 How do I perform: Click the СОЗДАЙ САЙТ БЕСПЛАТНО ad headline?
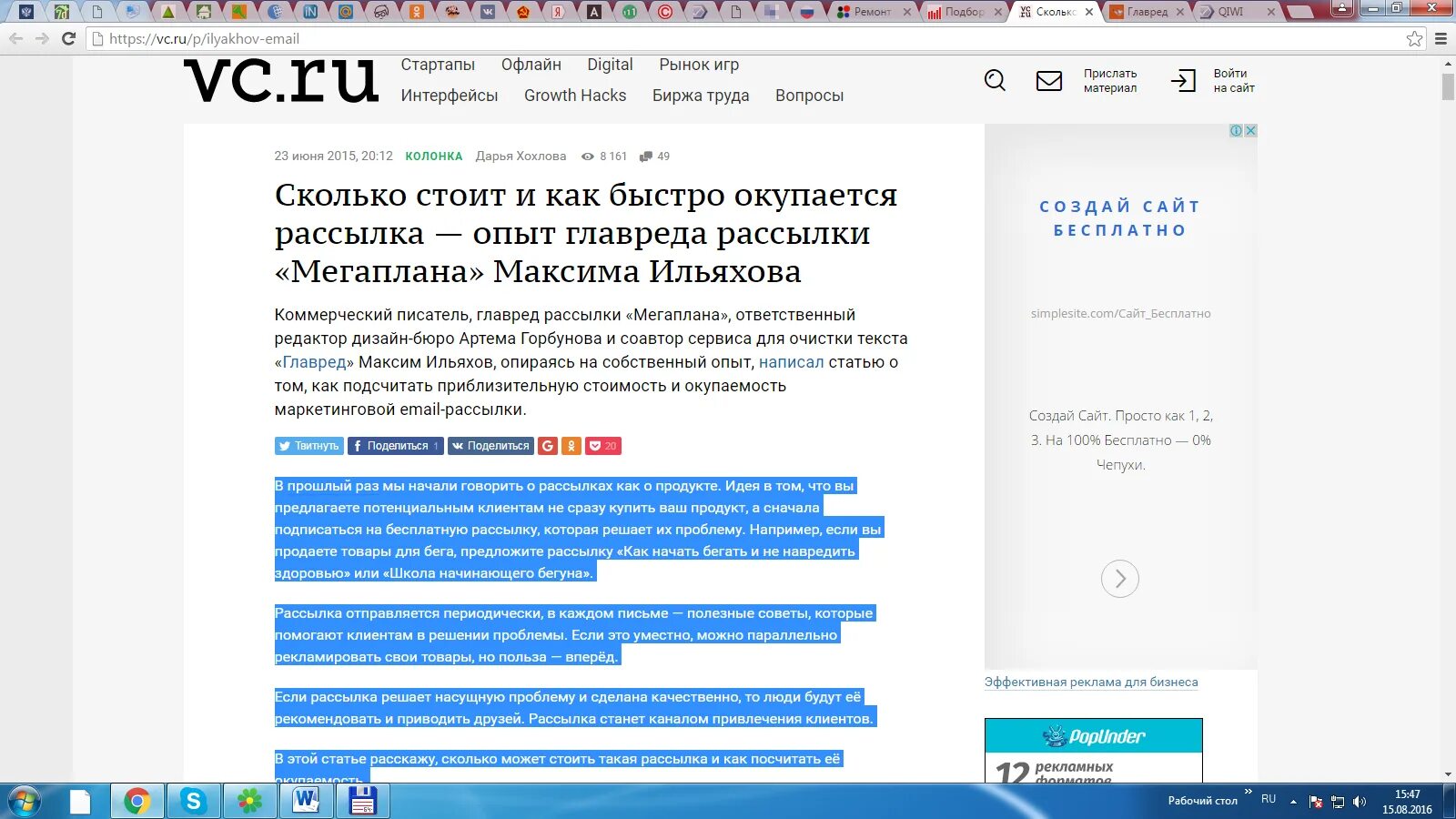coord(1120,218)
